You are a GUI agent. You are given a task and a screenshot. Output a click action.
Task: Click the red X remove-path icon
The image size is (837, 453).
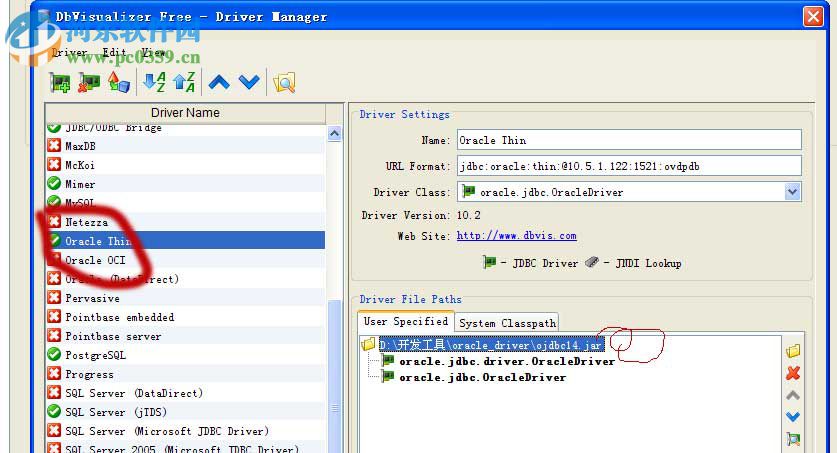click(x=793, y=373)
